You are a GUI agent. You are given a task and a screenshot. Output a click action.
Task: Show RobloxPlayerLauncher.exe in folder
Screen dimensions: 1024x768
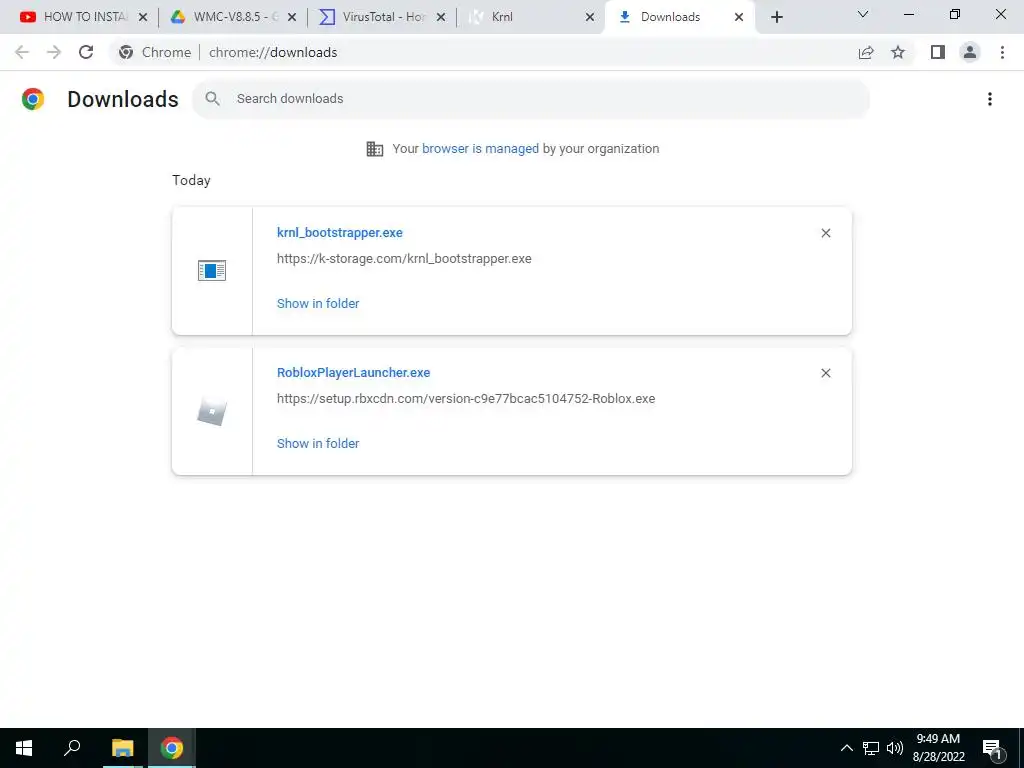[x=318, y=443]
